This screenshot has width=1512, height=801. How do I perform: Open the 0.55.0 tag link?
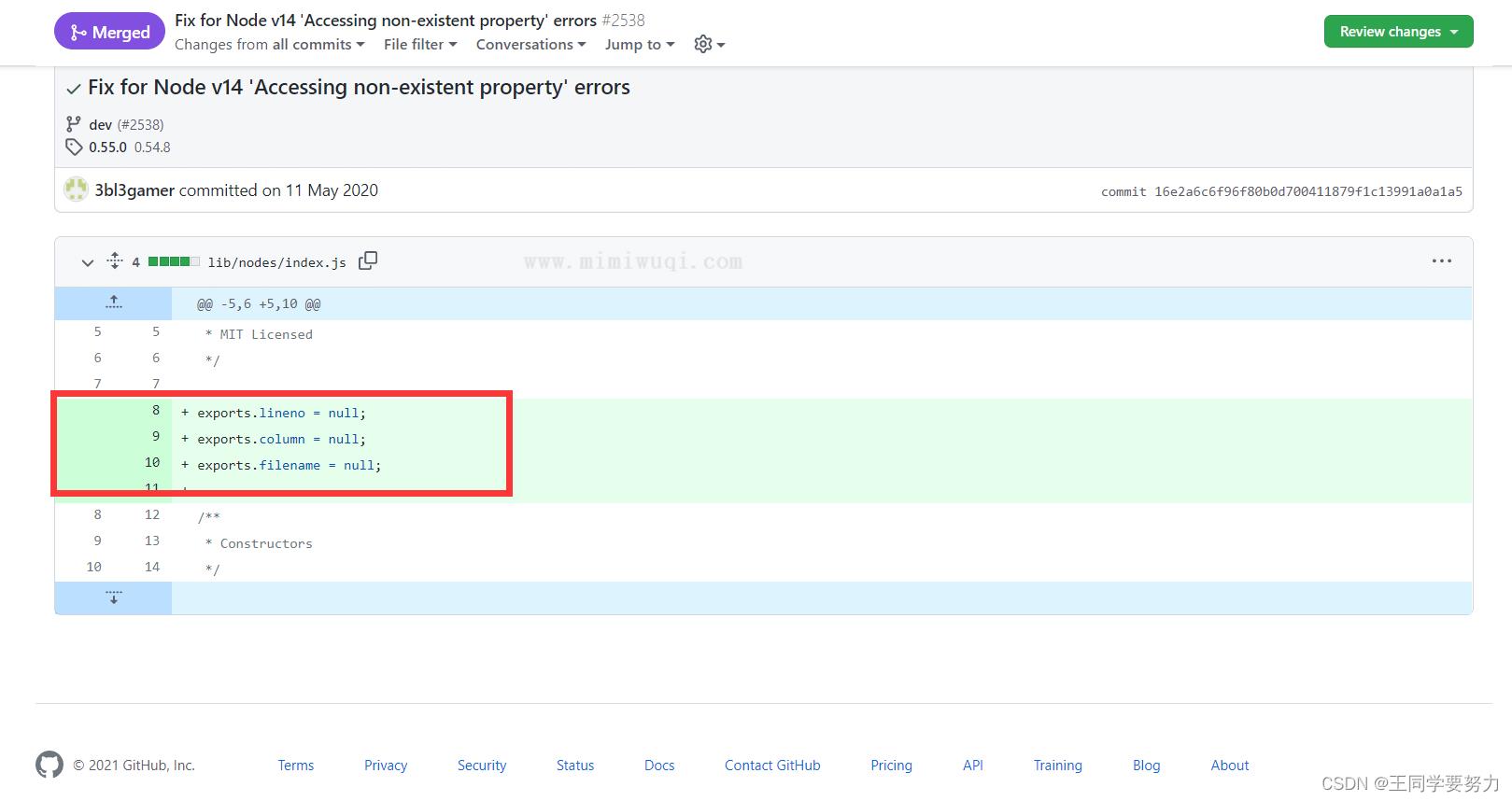[107, 147]
